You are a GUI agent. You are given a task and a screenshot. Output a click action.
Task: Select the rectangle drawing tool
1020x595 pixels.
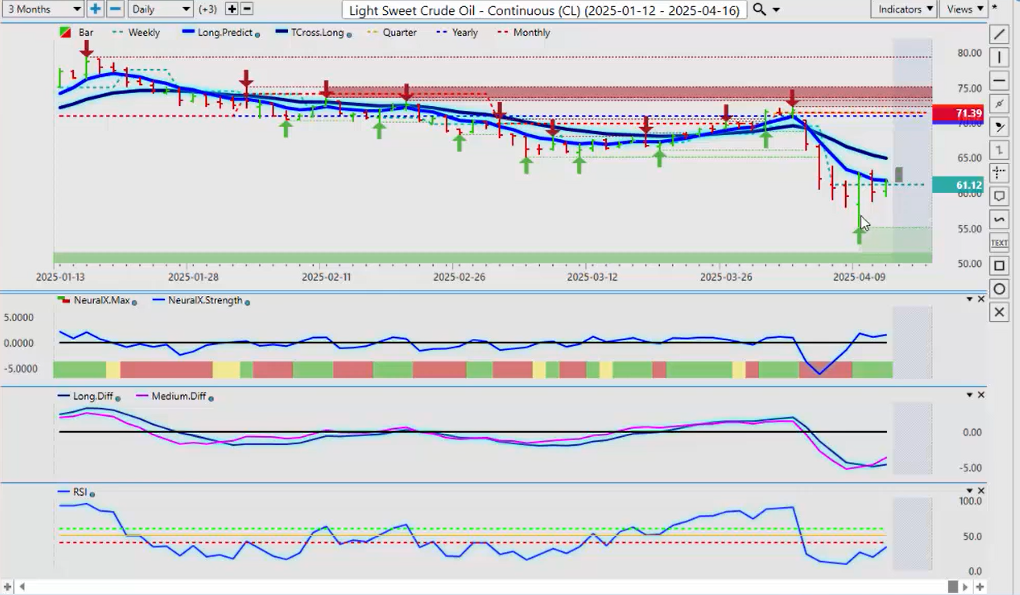(x=999, y=266)
